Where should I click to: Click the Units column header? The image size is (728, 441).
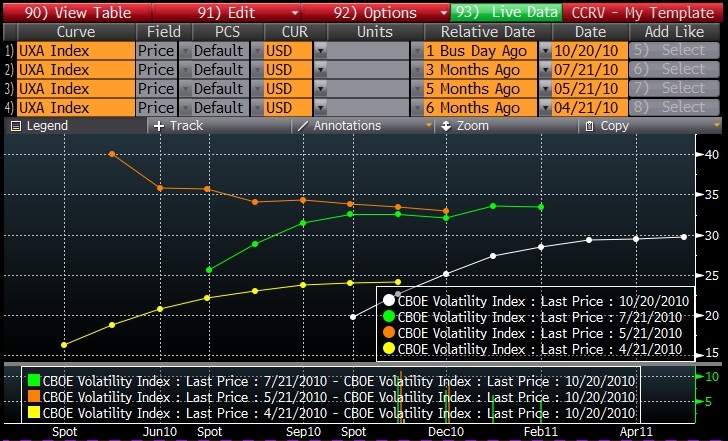click(x=375, y=32)
